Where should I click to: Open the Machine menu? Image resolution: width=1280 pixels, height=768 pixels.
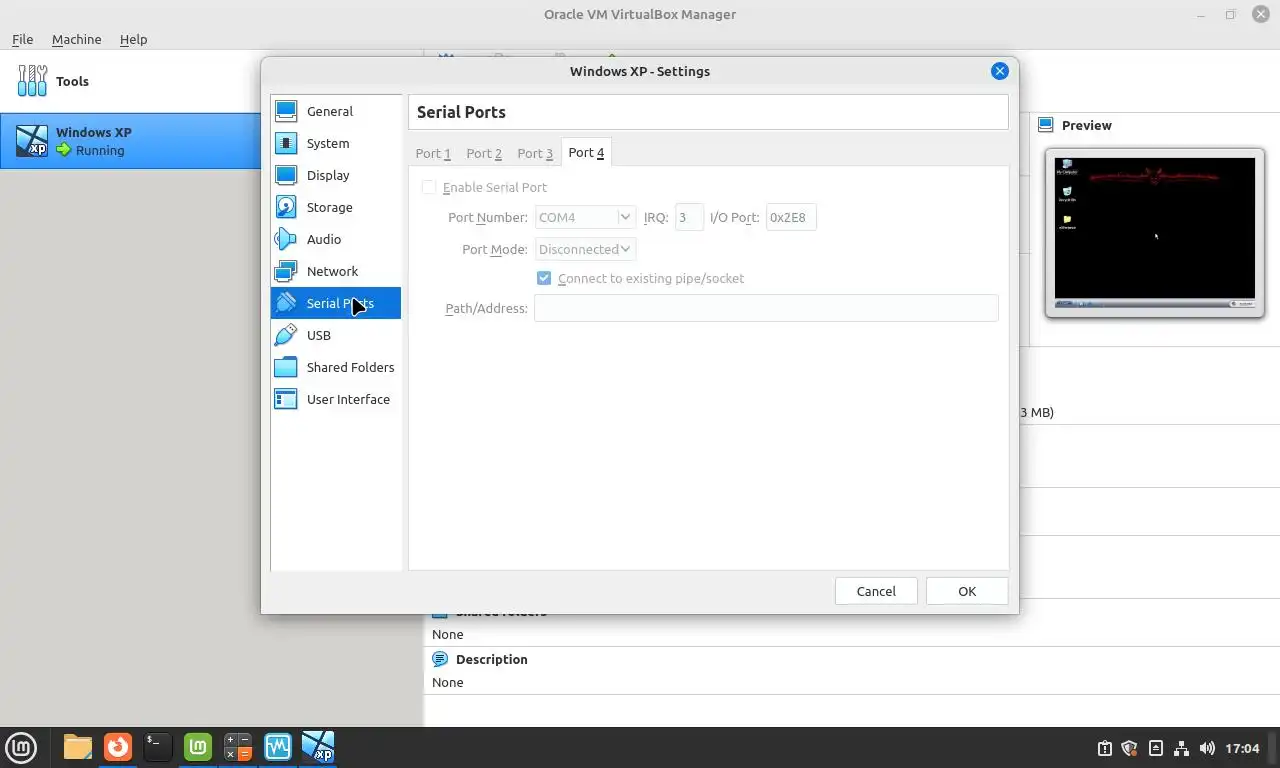pos(76,39)
